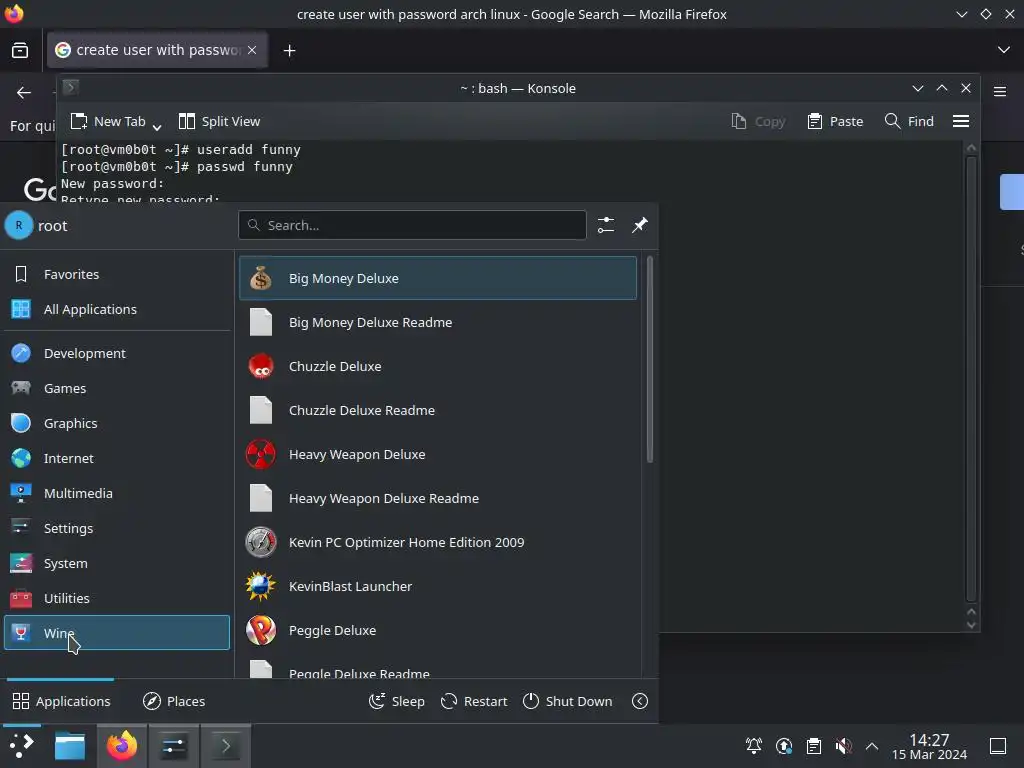Open system updates tray icon
This screenshot has width=1024, height=768.
click(784, 746)
